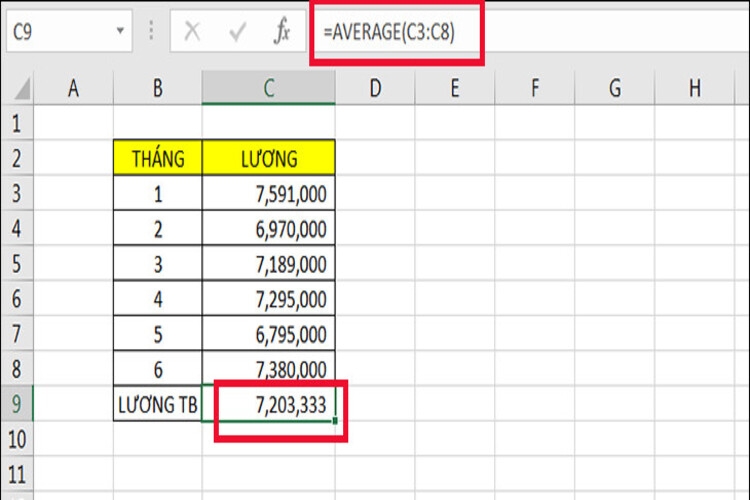Select row 4 header
This screenshot has width=750, height=500.
click(17, 228)
